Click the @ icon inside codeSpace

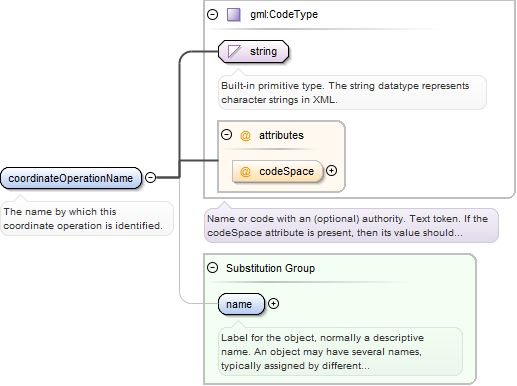245,171
